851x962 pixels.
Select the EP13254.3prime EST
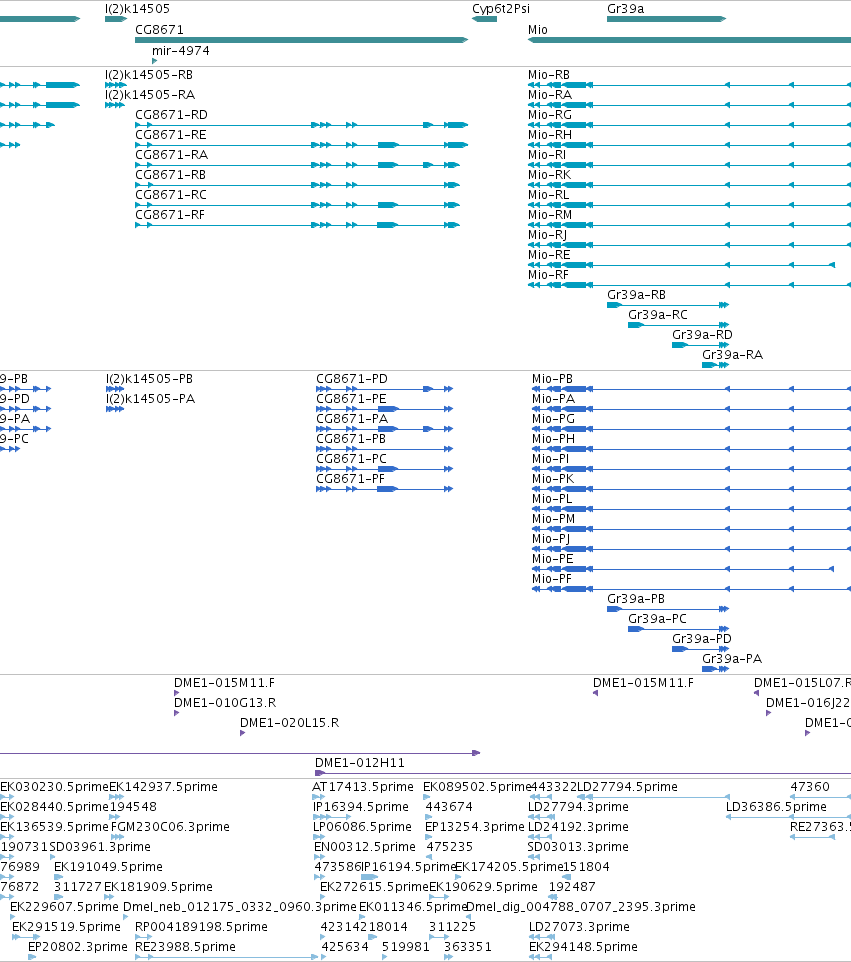tap(428, 837)
